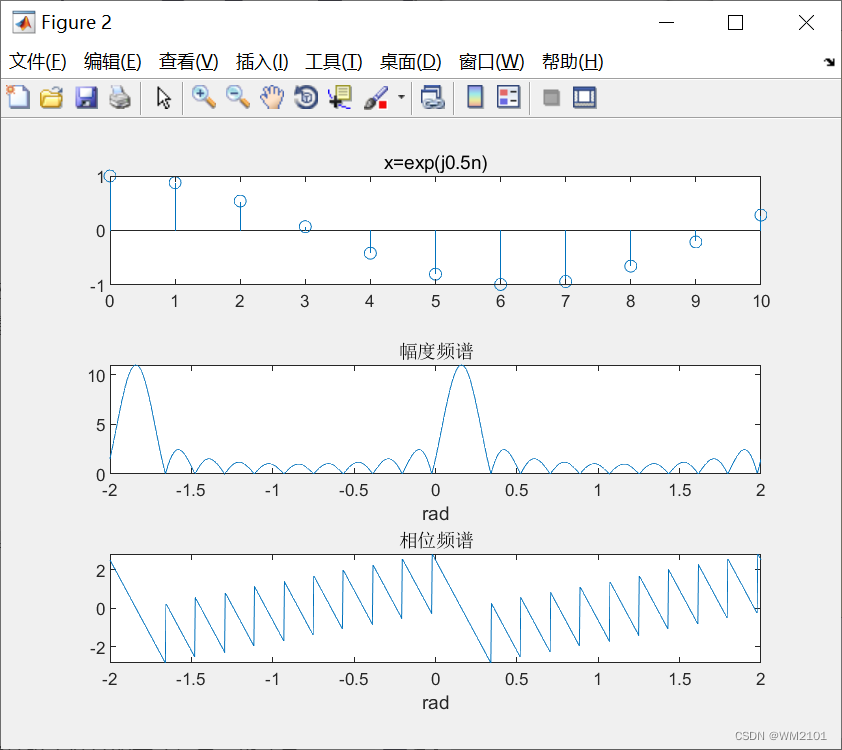The width and height of the screenshot is (842, 750).
Task: Dock the figure using the corner arrow
Action: 829,62
